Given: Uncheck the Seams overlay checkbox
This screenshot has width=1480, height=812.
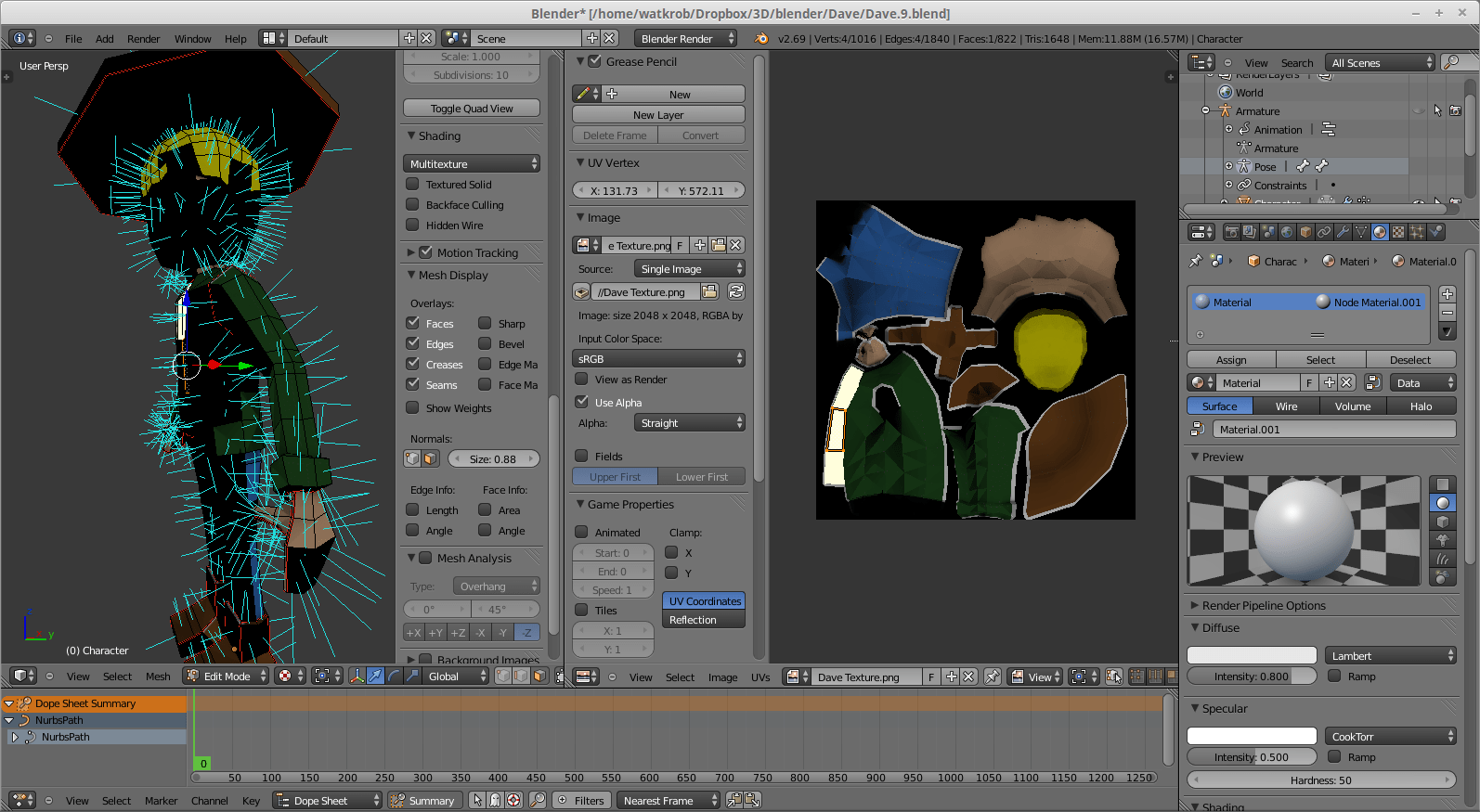Looking at the screenshot, I should click(413, 384).
